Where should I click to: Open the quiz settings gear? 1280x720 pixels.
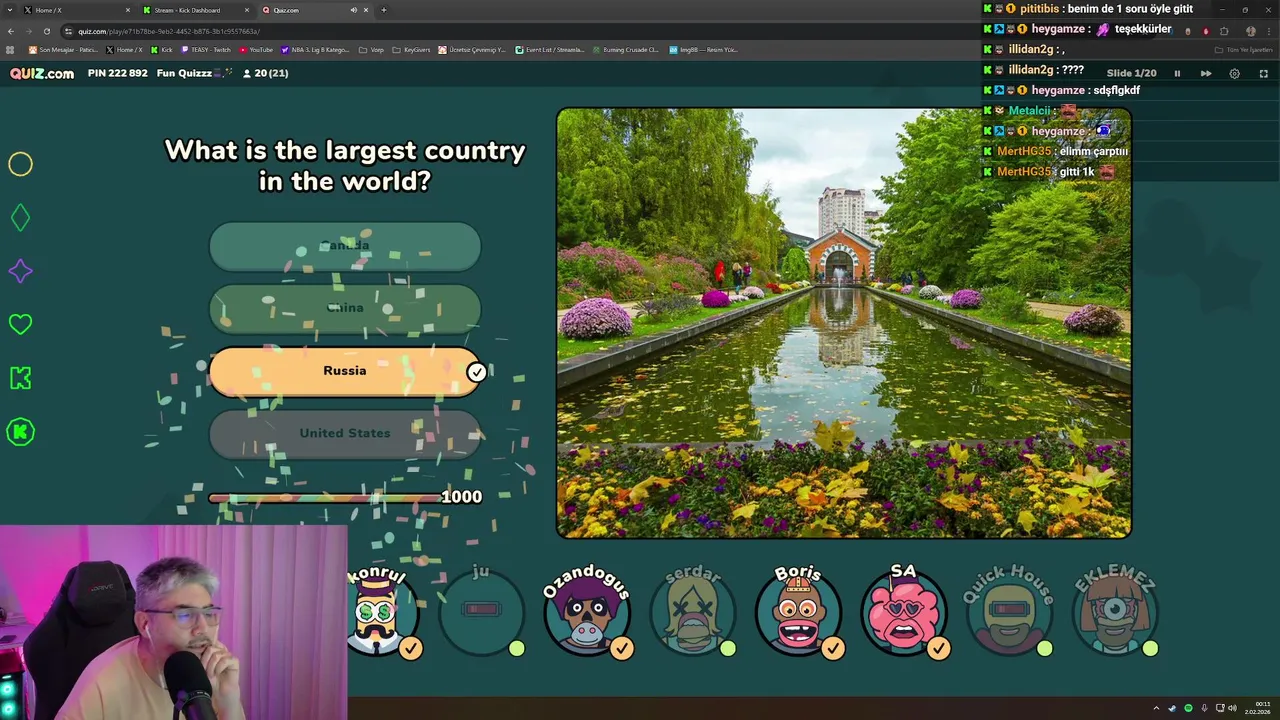tap(1234, 73)
